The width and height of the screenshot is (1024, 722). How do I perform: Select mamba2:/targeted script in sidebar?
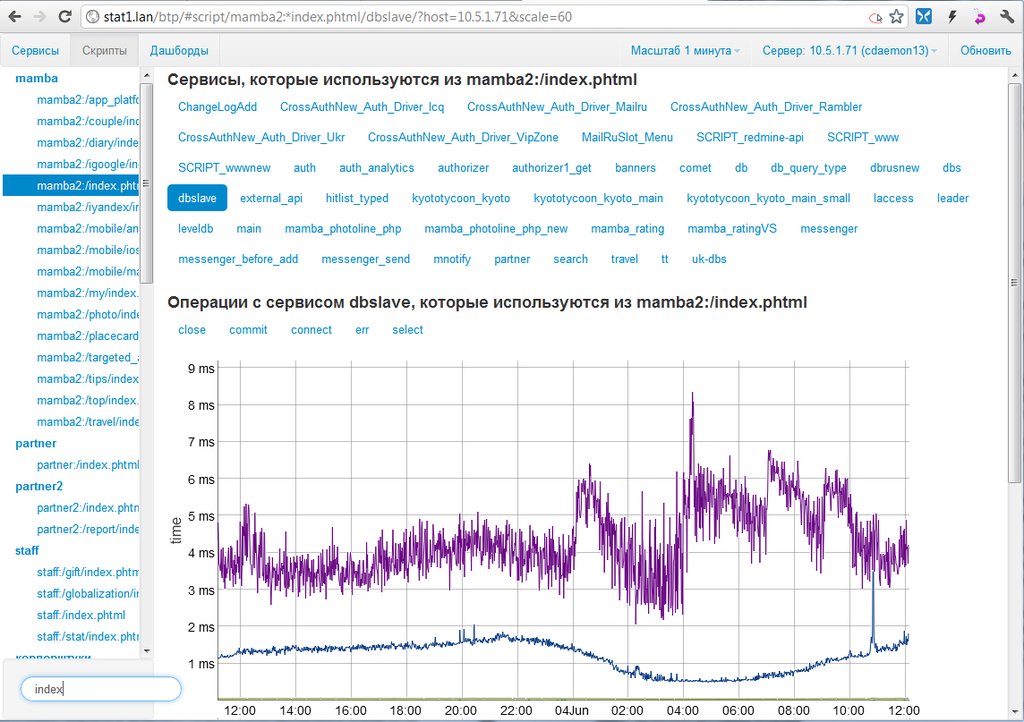click(88, 358)
